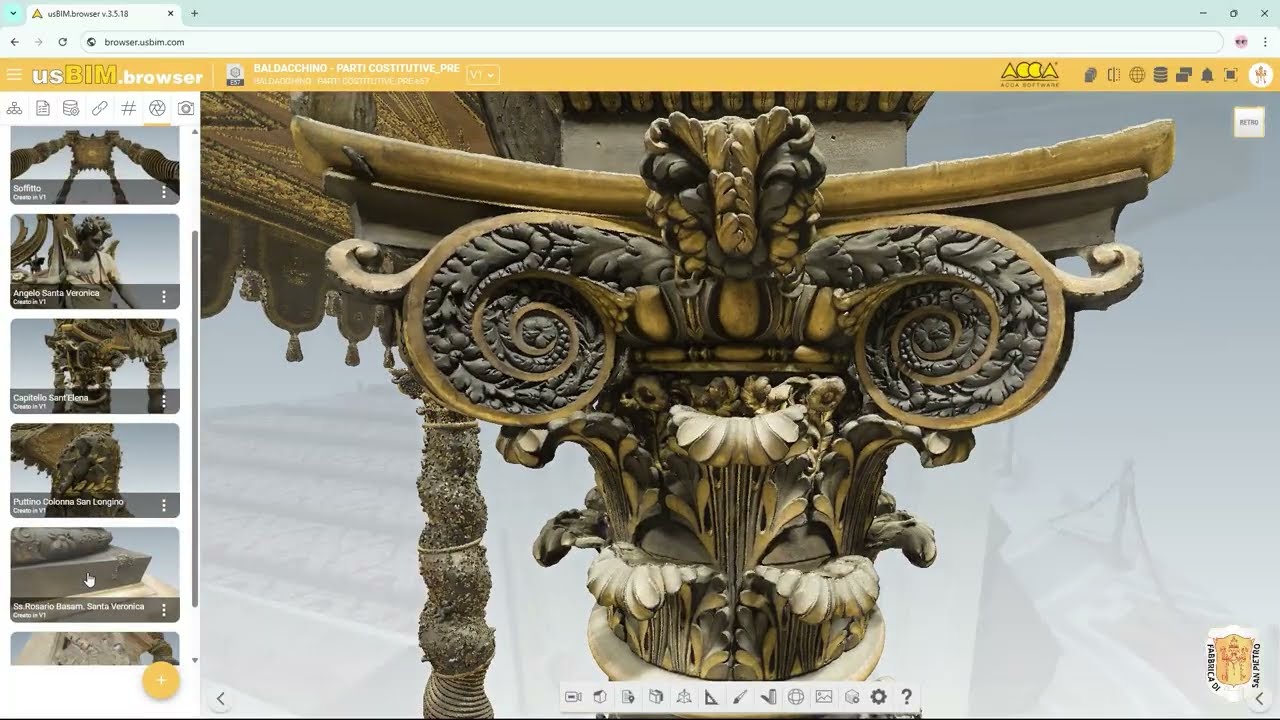The image size is (1280, 720).
Task: Select the 3D axis transform tool
Action: (684, 697)
